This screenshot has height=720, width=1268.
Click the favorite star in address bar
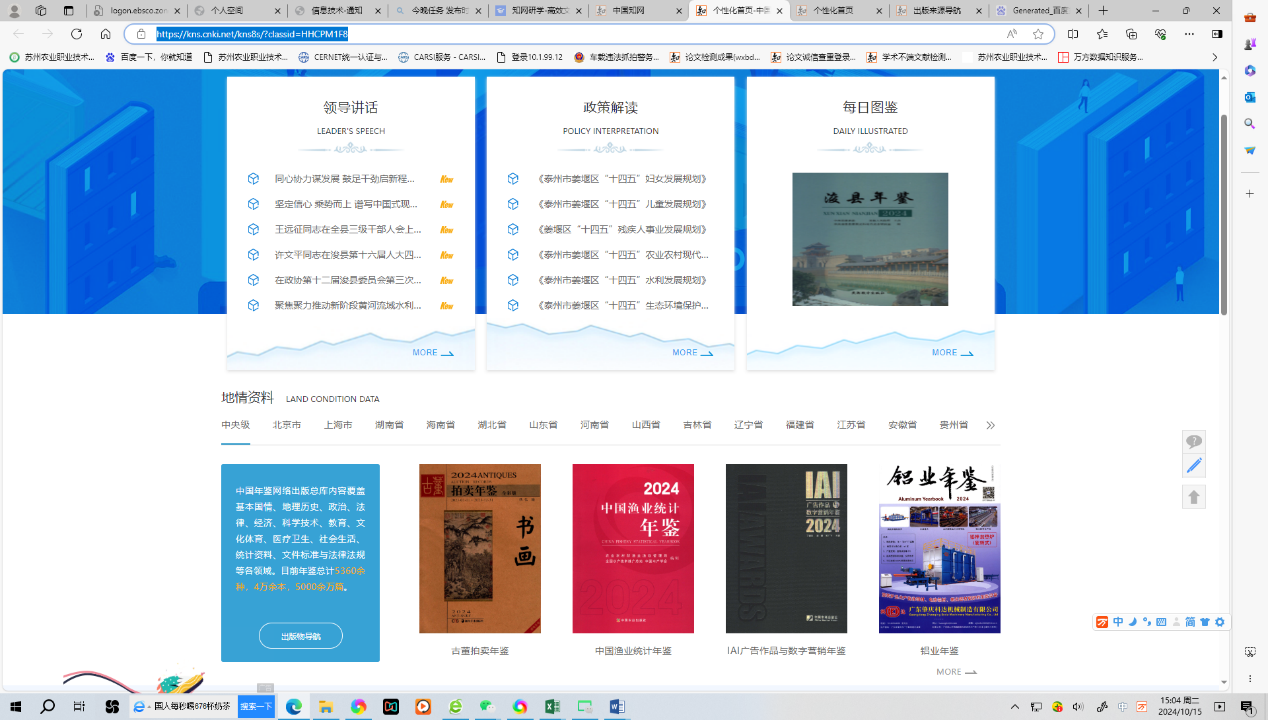[x=1038, y=34]
